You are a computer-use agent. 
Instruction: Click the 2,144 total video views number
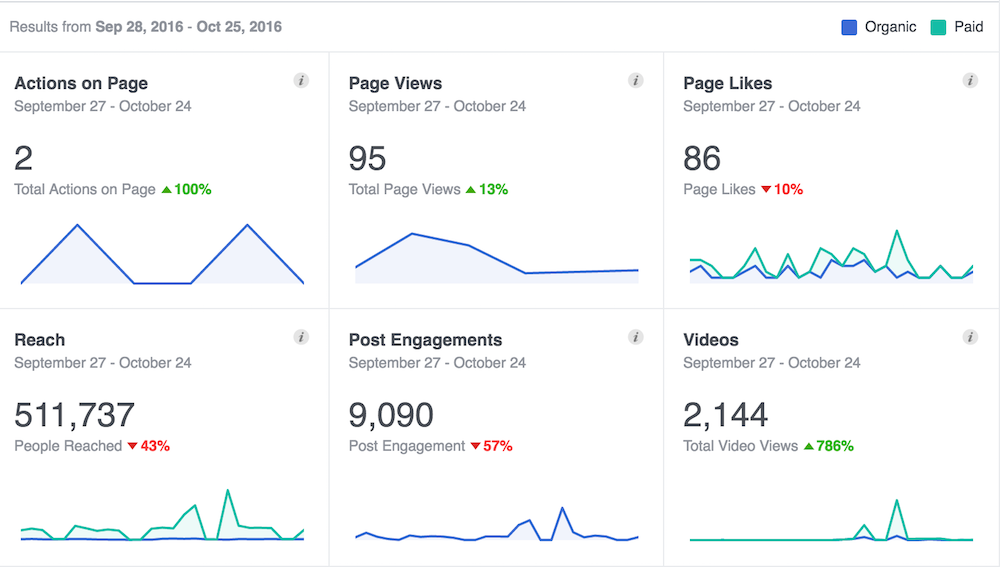point(726,414)
